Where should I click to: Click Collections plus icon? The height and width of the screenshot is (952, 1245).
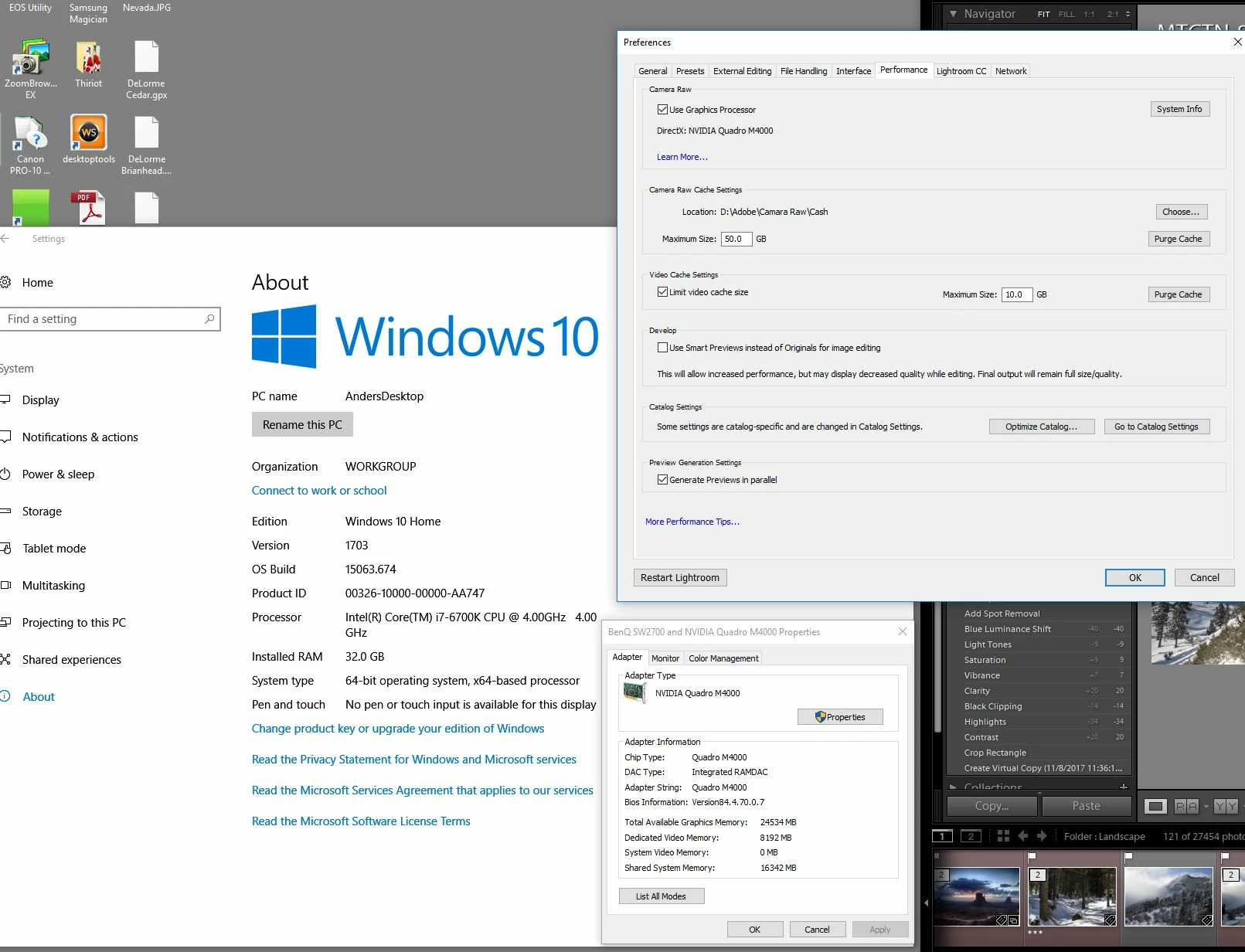[1124, 786]
